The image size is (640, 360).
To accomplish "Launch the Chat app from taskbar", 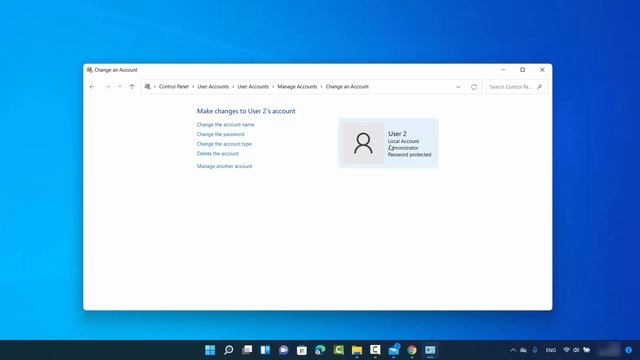I will pyautogui.click(x=284, y=350).
